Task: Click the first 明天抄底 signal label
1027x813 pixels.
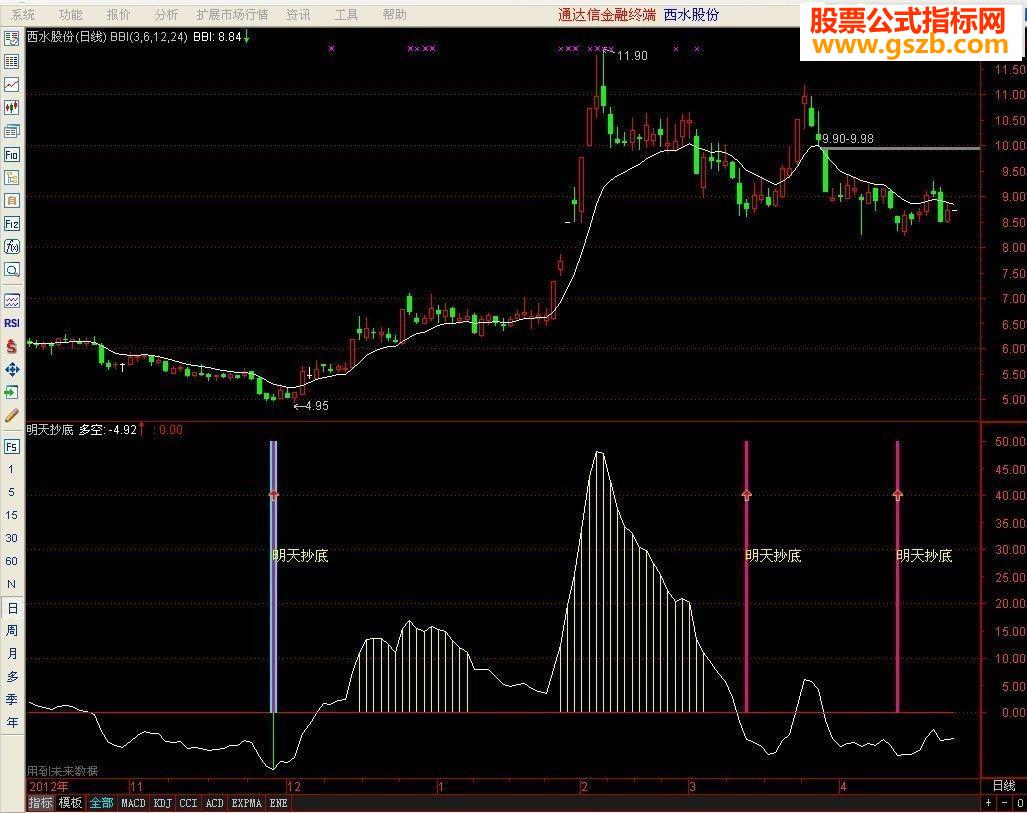Action: (x=300, y=556)
